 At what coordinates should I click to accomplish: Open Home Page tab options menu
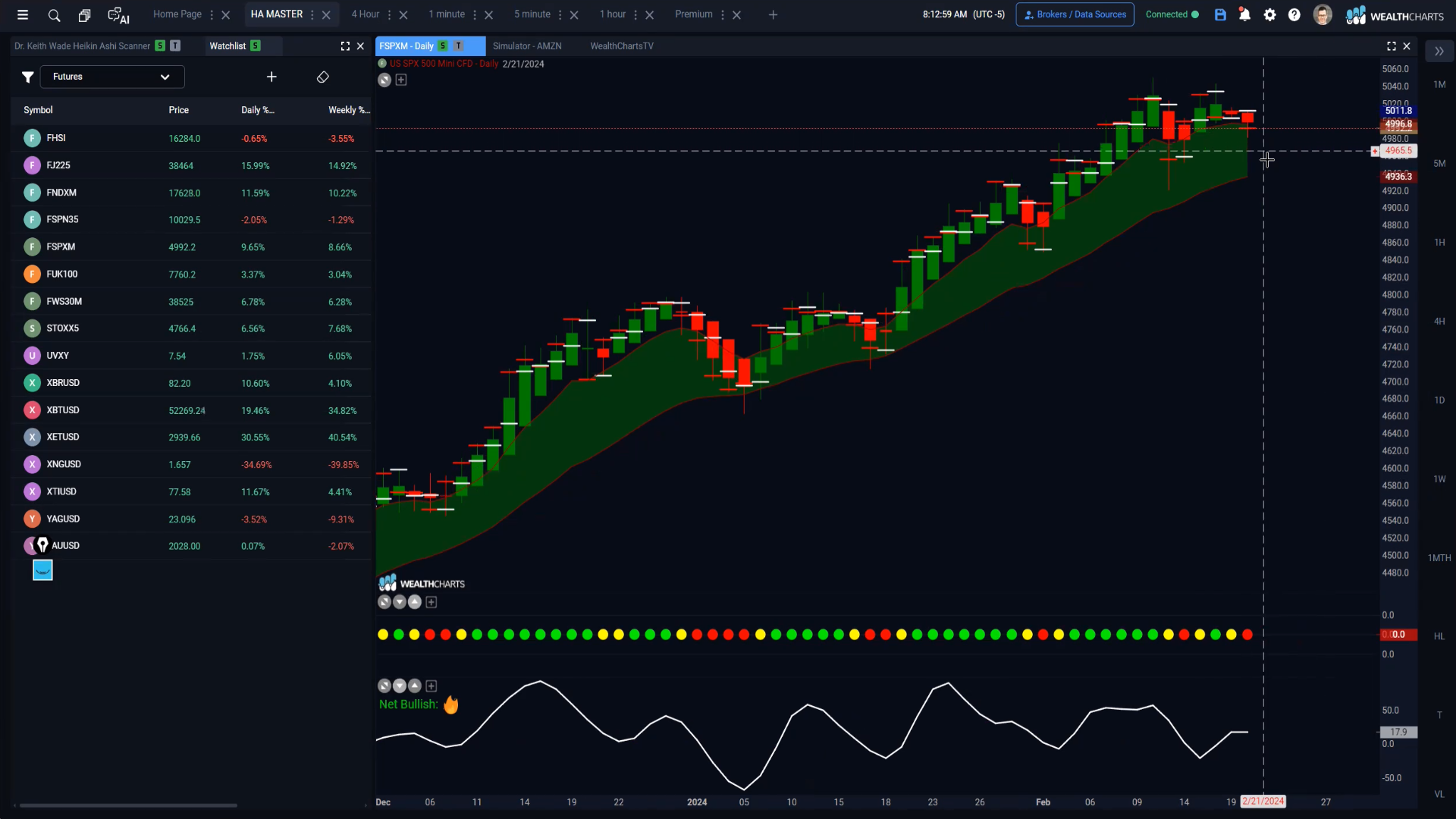tap(212, 15)
